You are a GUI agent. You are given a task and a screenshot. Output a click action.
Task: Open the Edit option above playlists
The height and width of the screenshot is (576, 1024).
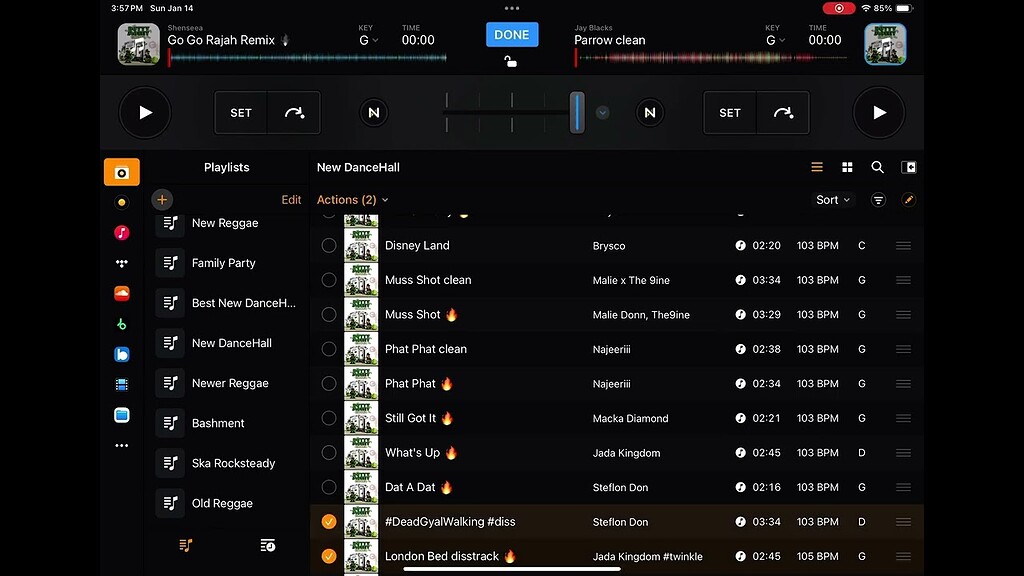[x=291, y=199]
